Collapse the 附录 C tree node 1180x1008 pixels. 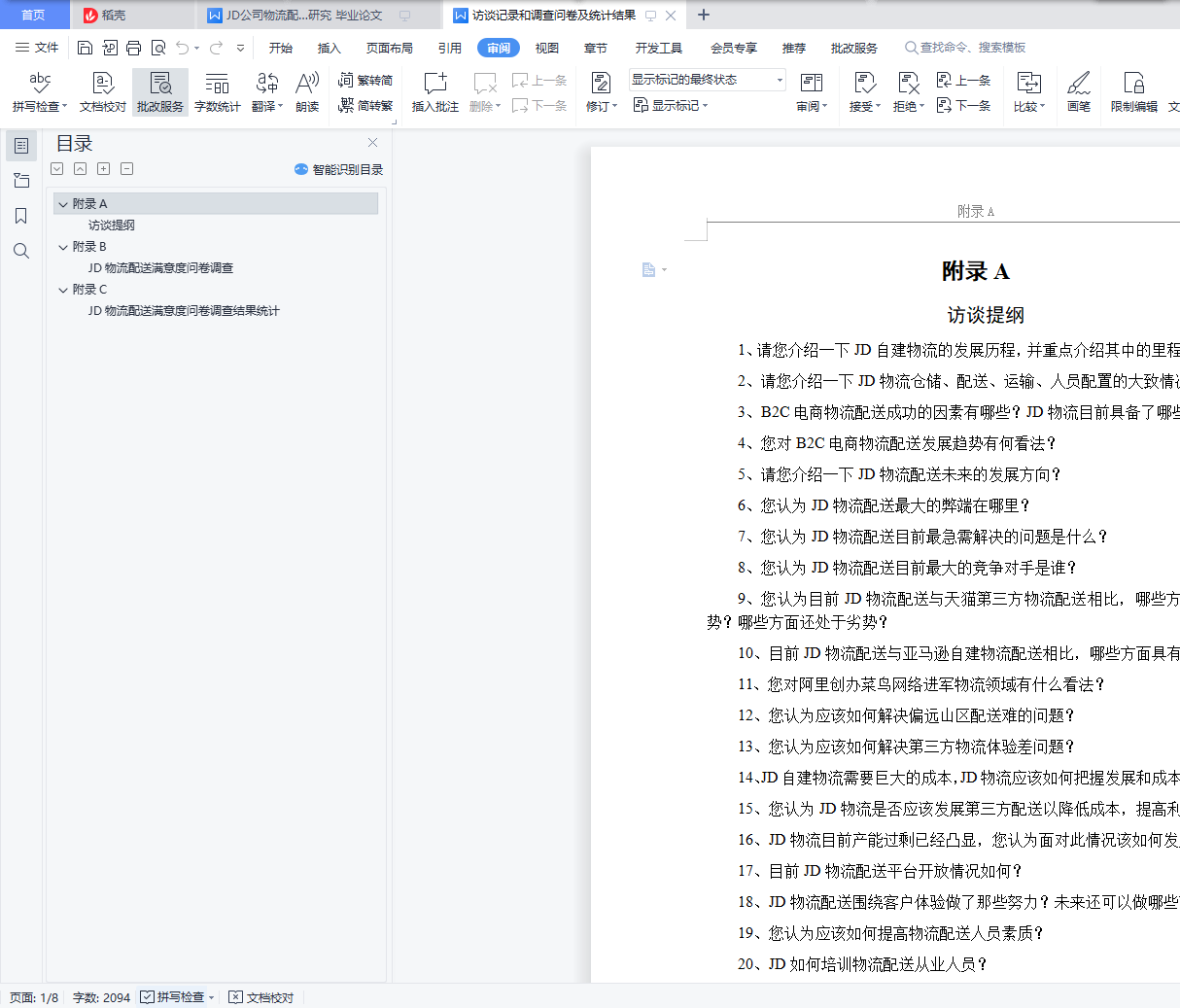click(x=63, y=290)
